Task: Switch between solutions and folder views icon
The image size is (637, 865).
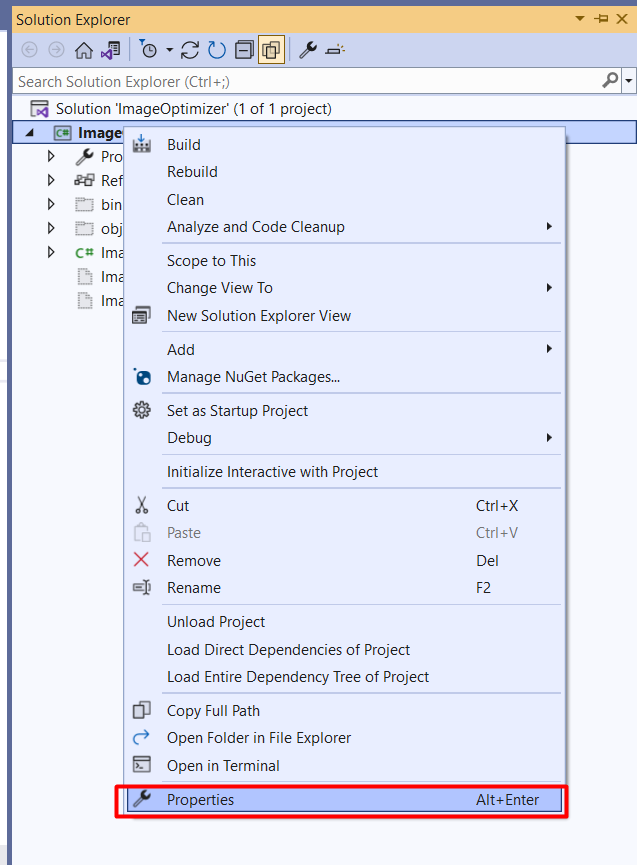Action: click(x=110, y=50)
